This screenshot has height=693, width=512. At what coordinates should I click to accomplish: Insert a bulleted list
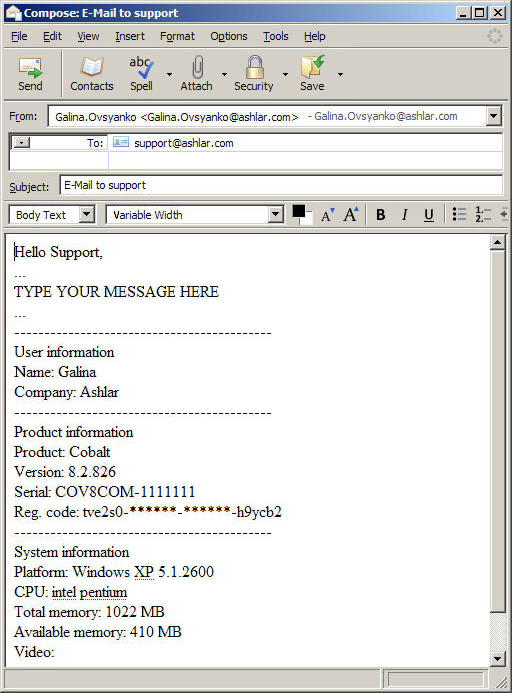(x=459, y=215)
